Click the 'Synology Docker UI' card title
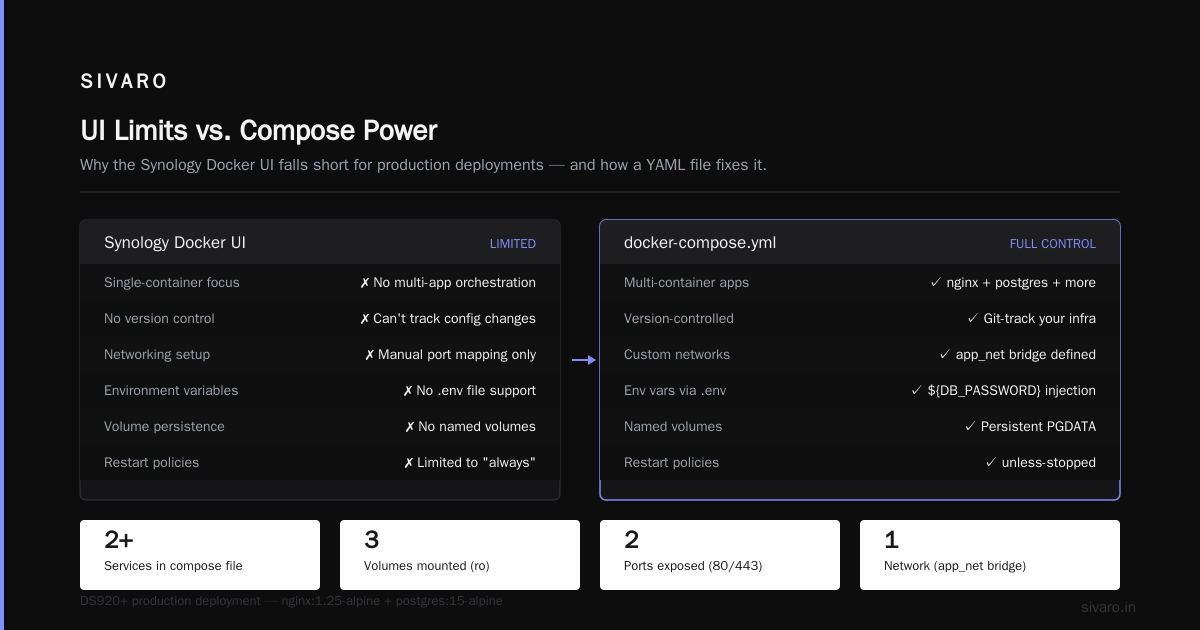Viewport: 1200px width, 630px height. 175,243
